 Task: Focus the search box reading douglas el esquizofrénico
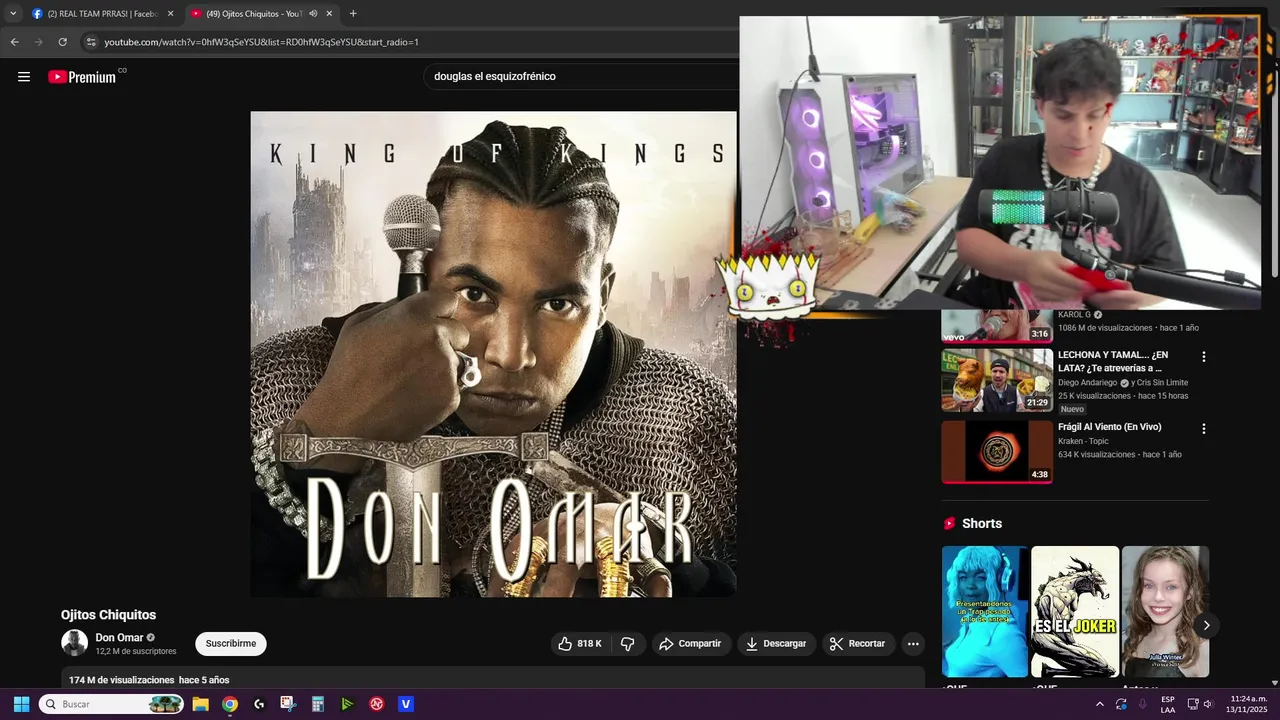[580, 76]
